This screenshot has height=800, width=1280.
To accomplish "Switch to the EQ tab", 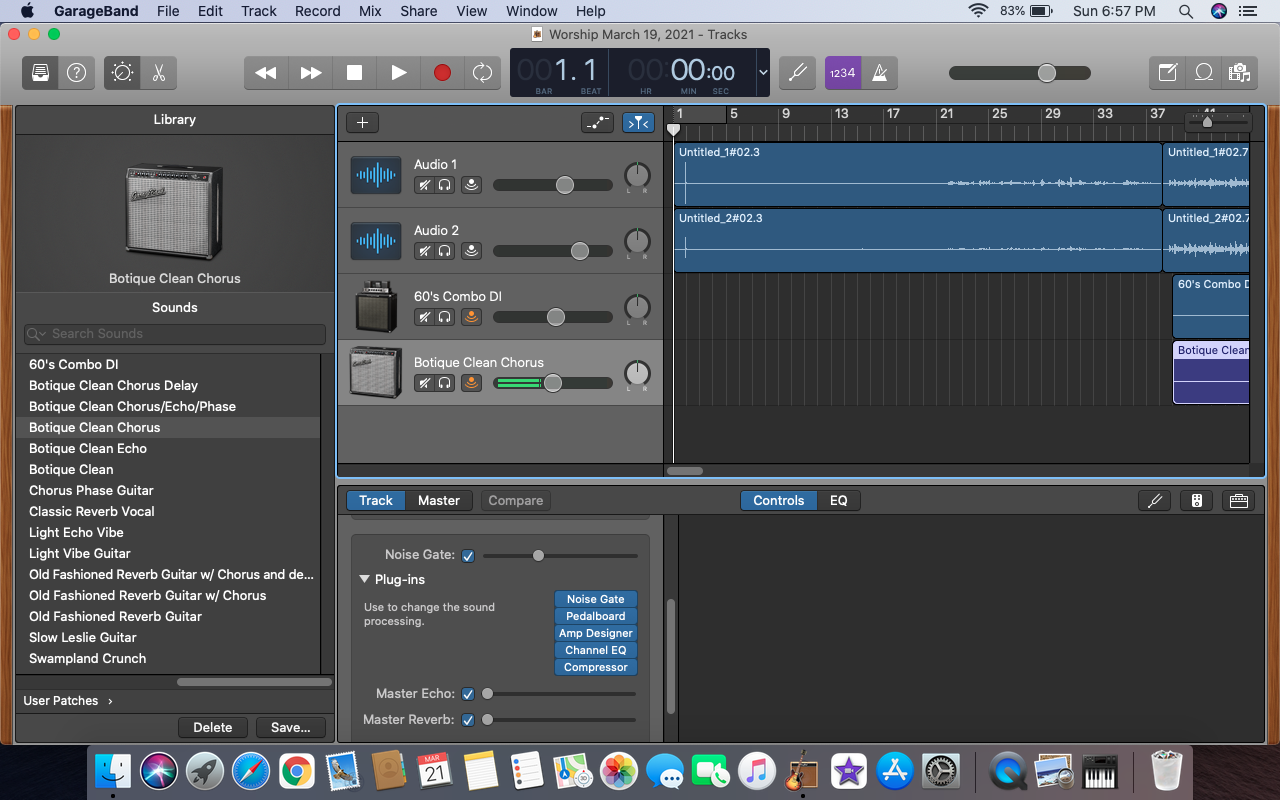I will point(839,501).
